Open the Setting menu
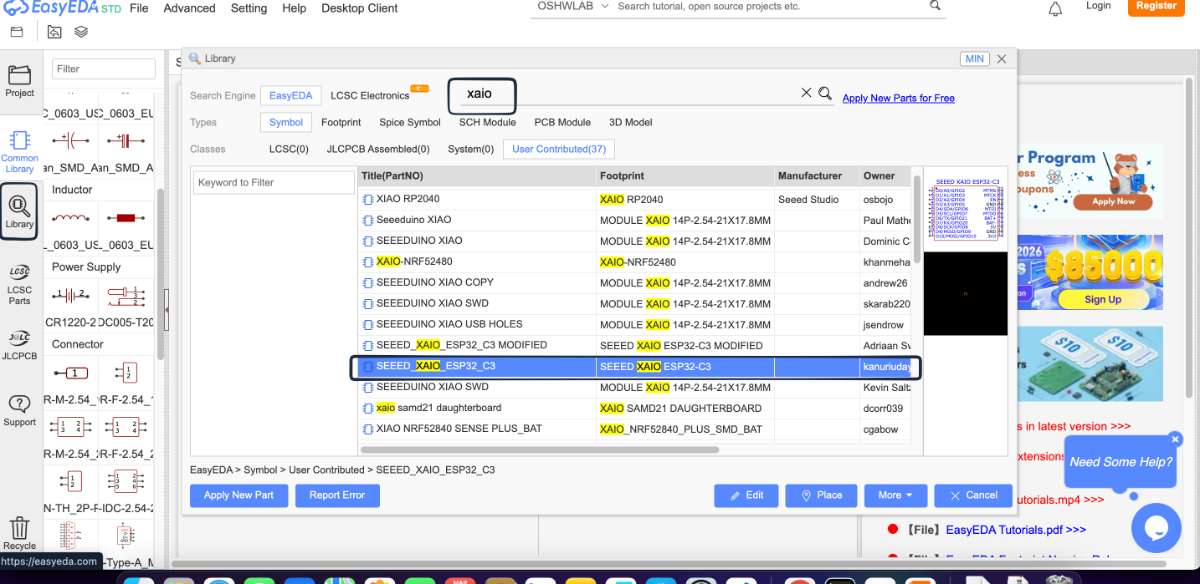 click(249, 8)
